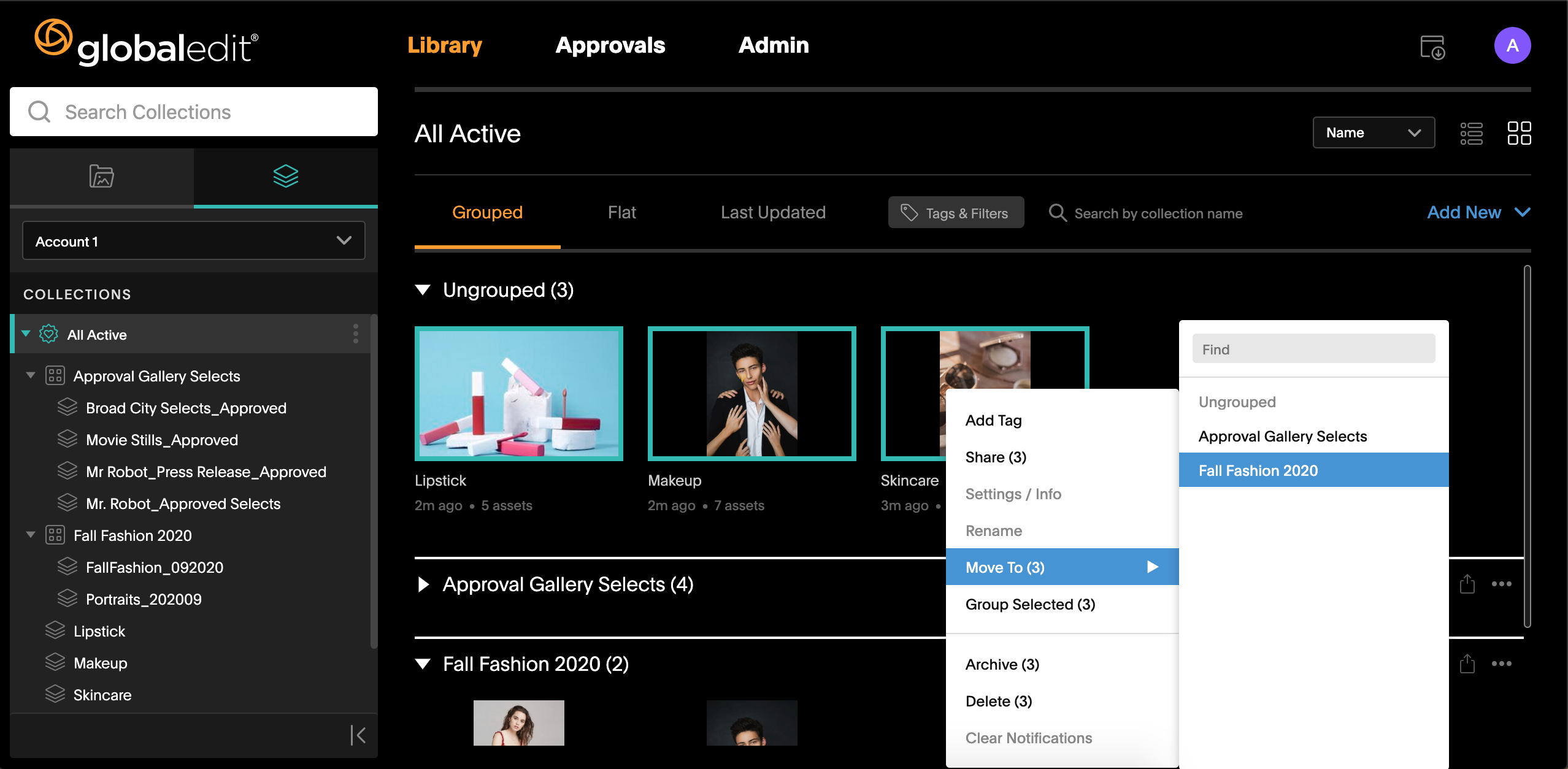Expand the Approval Gallery Selects (4) section
Image resolution: width=1568 pixels, height=769 pixels.
[423, 584]
